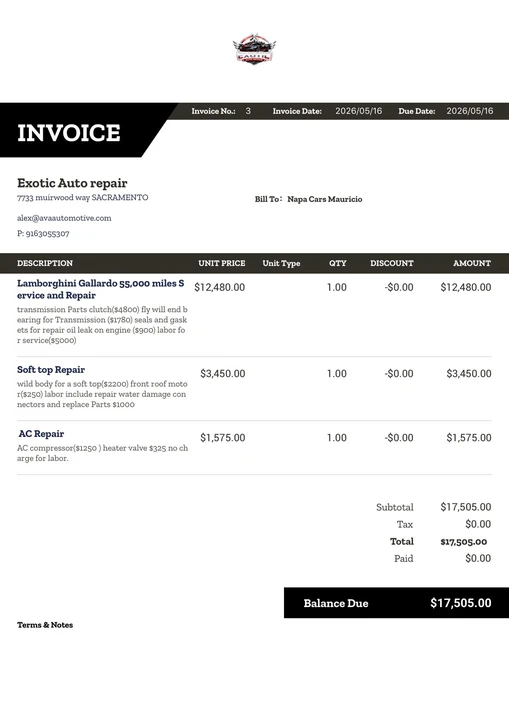This screenshot has height=720, width=509.
Task: Click the UNIT PRICE column header
Action: point(221,263)
